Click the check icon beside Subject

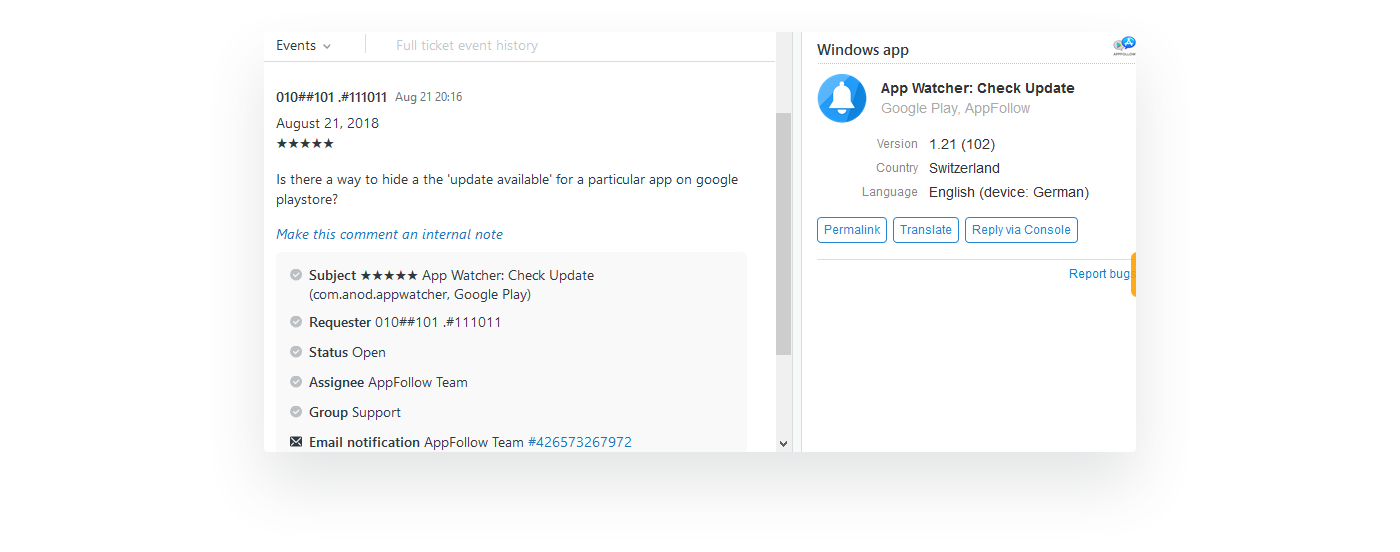(296, 275)
